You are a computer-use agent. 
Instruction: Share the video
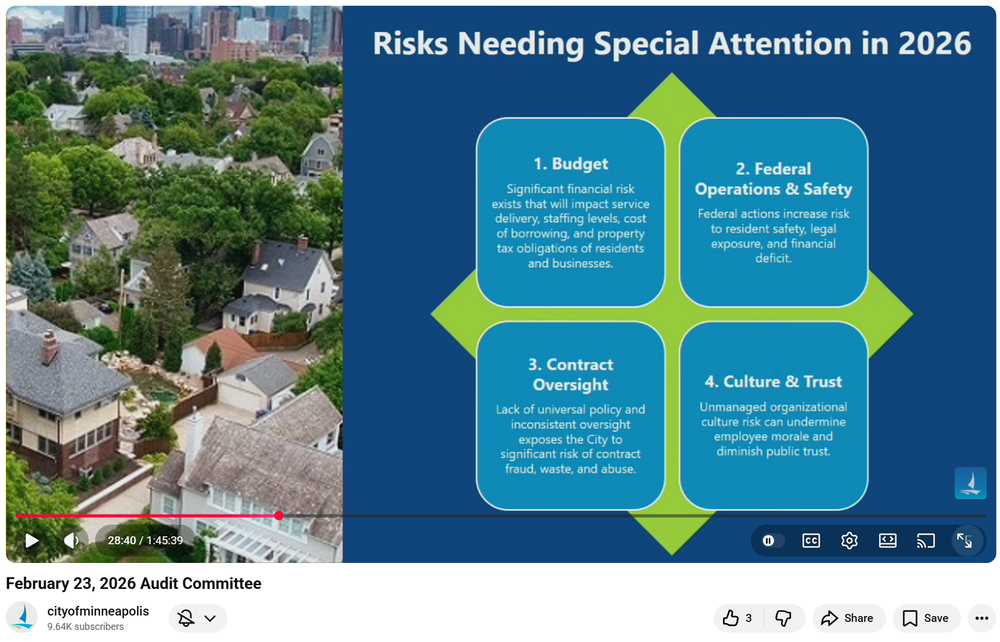coord(848,618)
